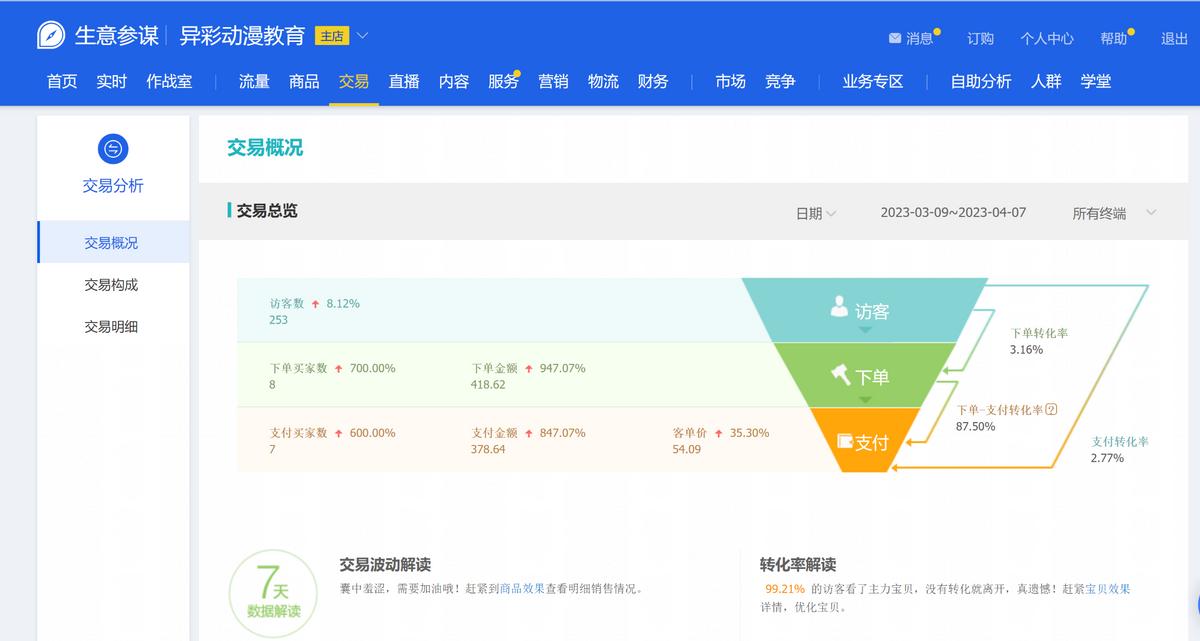
Task: Click the 交易波动解读 heading
Action: point(385,565)
